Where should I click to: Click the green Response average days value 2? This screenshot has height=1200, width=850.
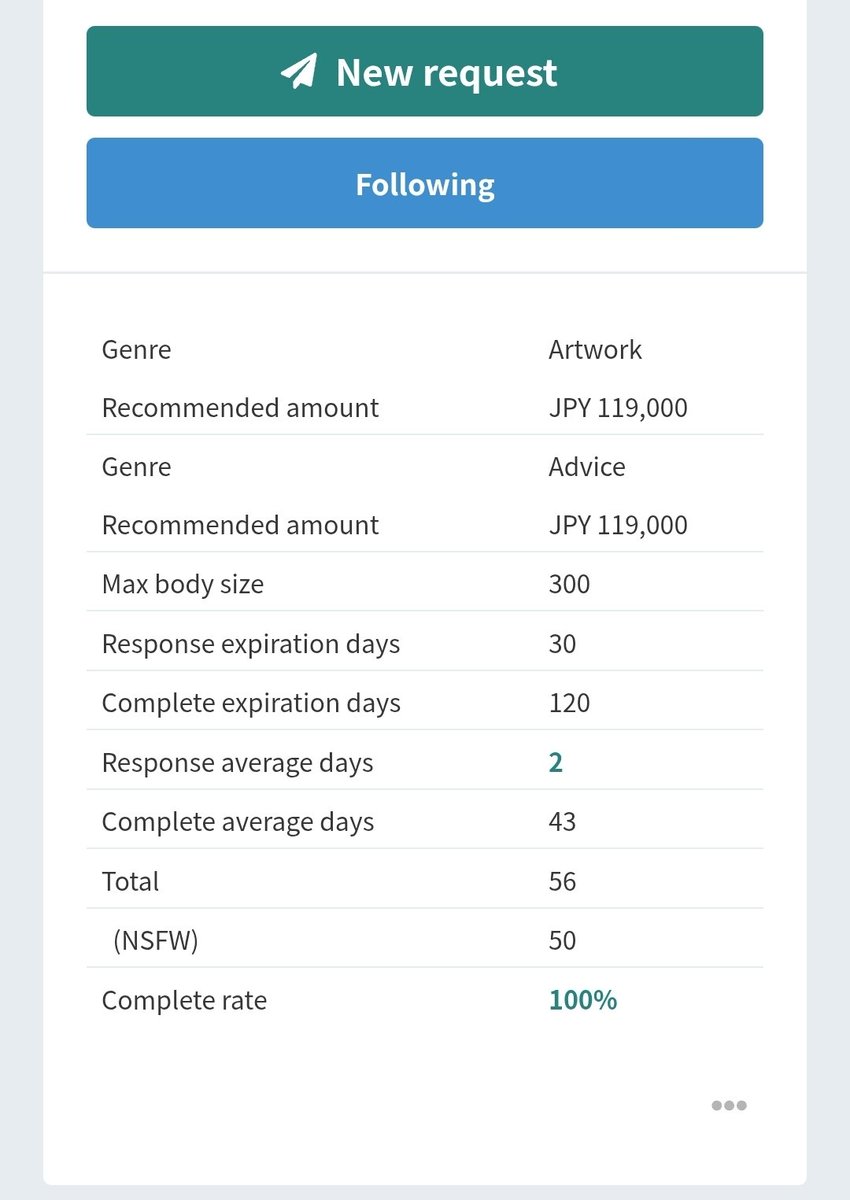coord(556,762)
